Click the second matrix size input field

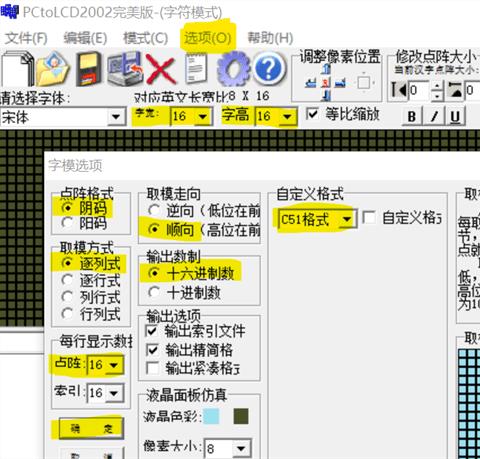pyautogui.click(x=473, y=90)
